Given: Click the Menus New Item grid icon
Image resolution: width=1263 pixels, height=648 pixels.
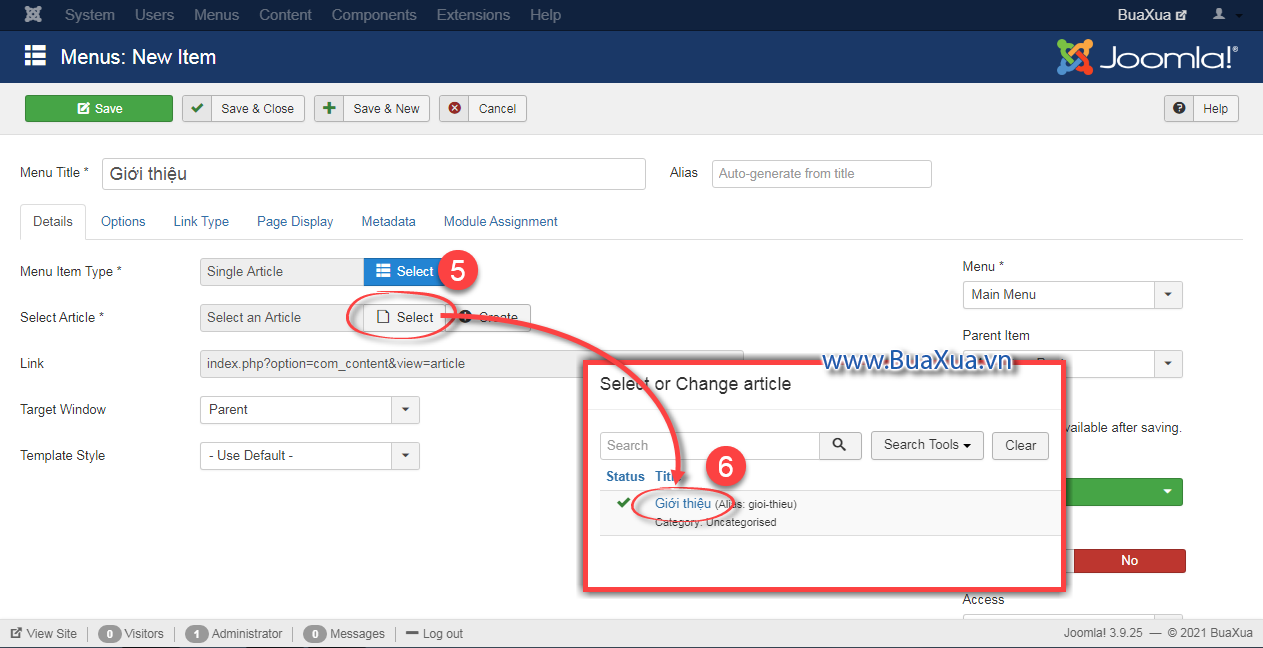Looking at the screenshot, I should click(35, 56).
